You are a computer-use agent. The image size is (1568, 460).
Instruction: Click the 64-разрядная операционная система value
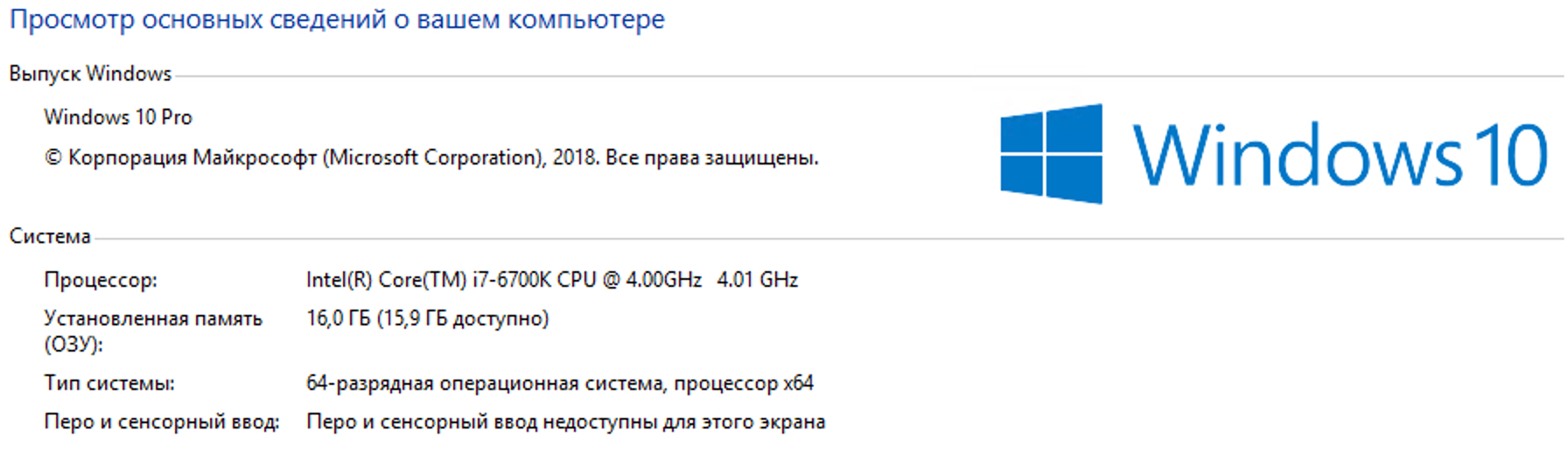(x=559, y=383)
